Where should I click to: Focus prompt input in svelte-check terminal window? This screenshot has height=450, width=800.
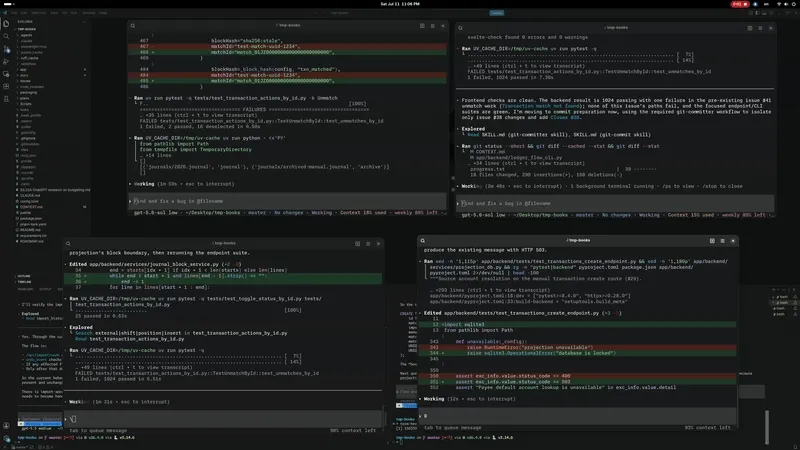point(615,203)
